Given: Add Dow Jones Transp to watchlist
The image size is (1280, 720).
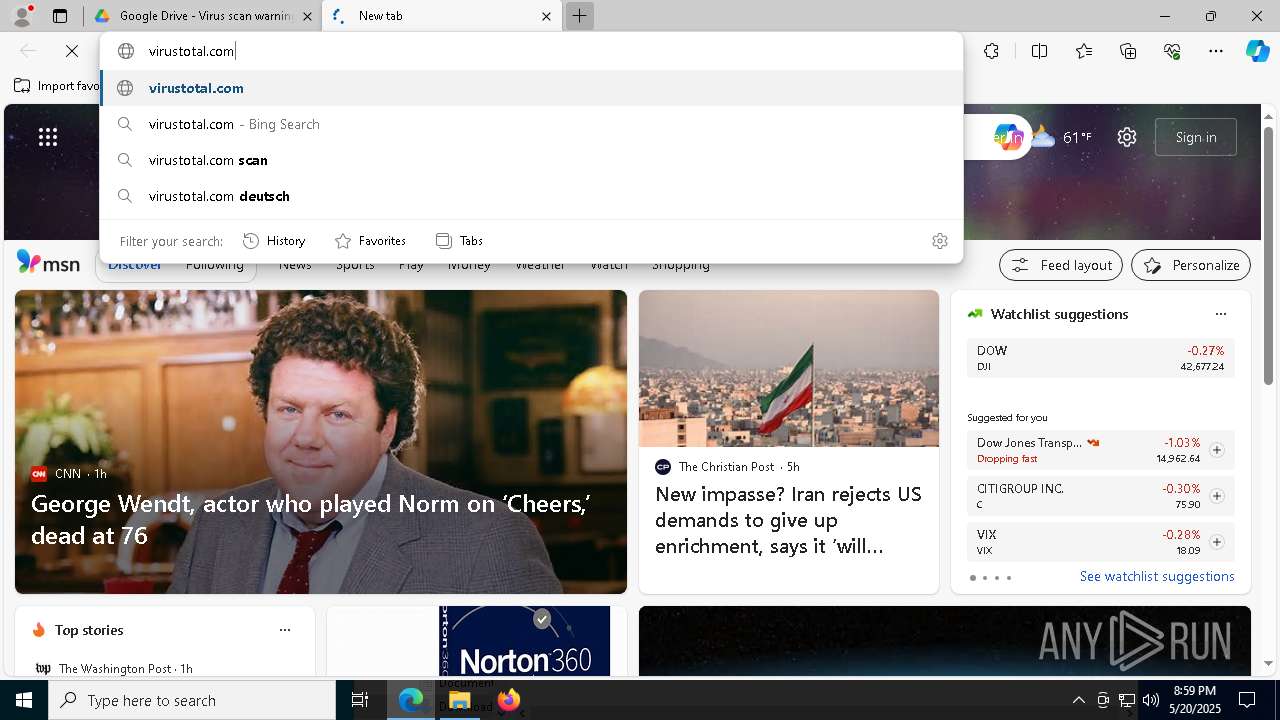Looking at the screenshot, I should pos(1216,450).
